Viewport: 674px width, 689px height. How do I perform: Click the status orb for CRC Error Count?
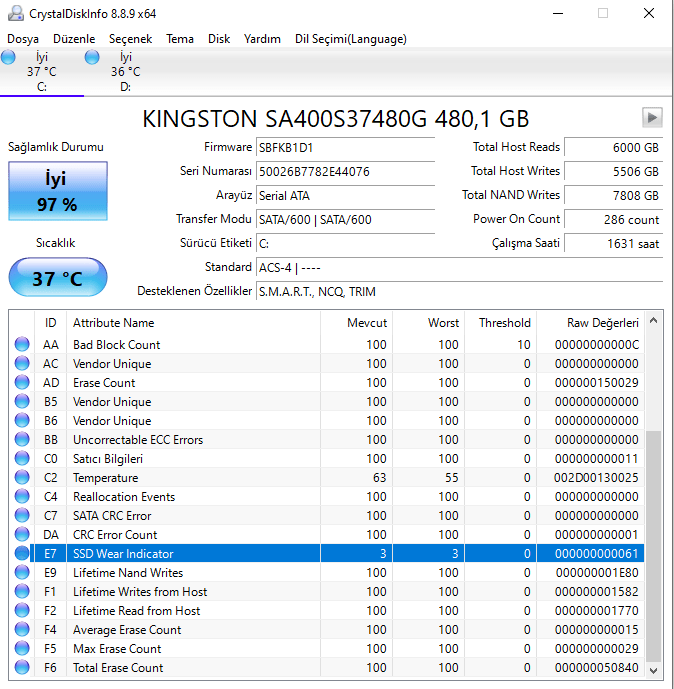pyautogui.click(x=22, y=534)
